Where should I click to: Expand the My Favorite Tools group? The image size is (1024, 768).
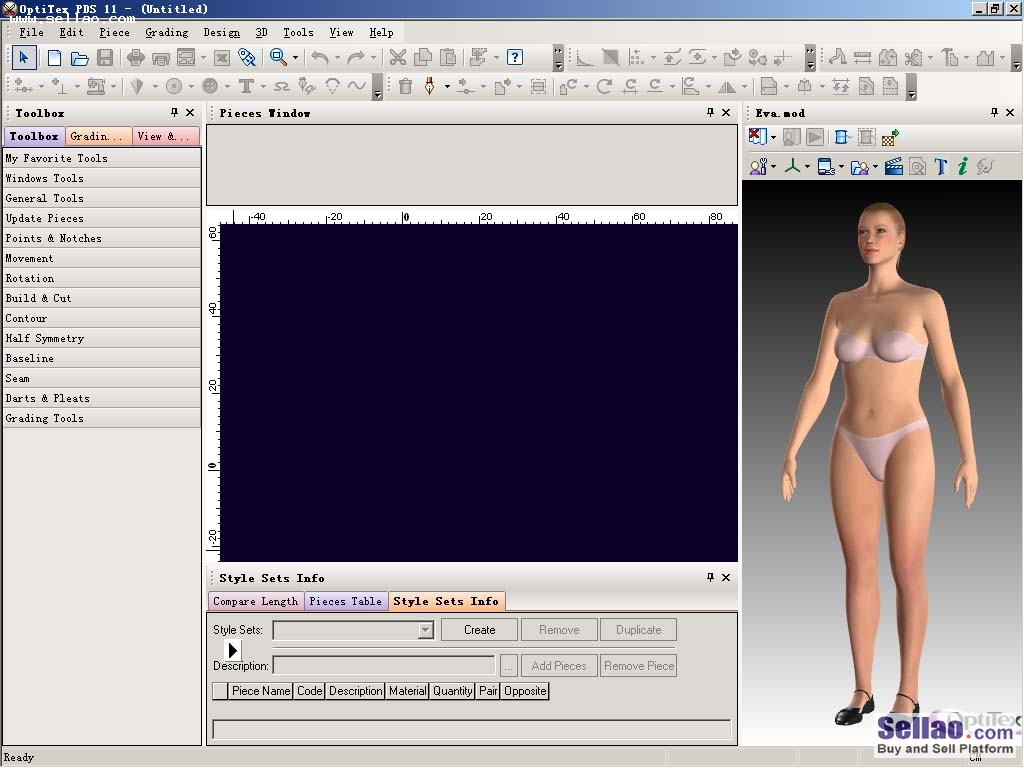click(x=101, y=158)
